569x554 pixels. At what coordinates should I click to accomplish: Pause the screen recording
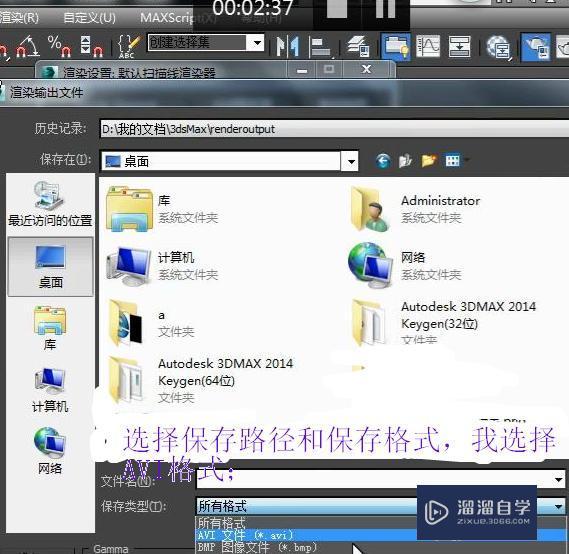click(x=386, y=8)
